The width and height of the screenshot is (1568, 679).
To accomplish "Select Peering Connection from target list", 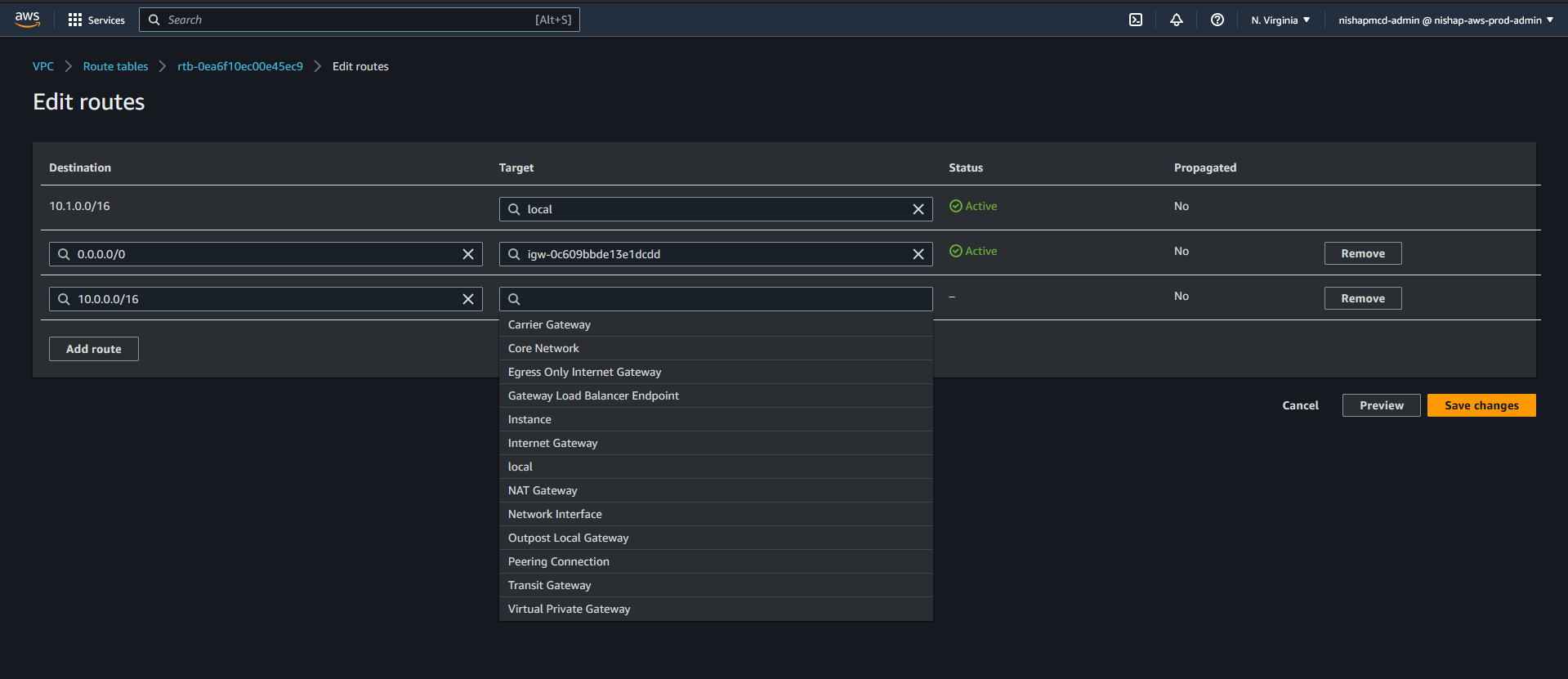I will pos(559,561).
